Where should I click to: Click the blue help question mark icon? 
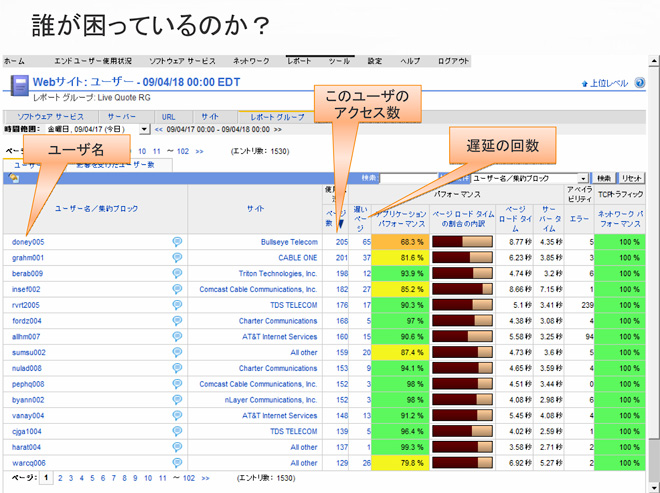[x=639, y=83]
